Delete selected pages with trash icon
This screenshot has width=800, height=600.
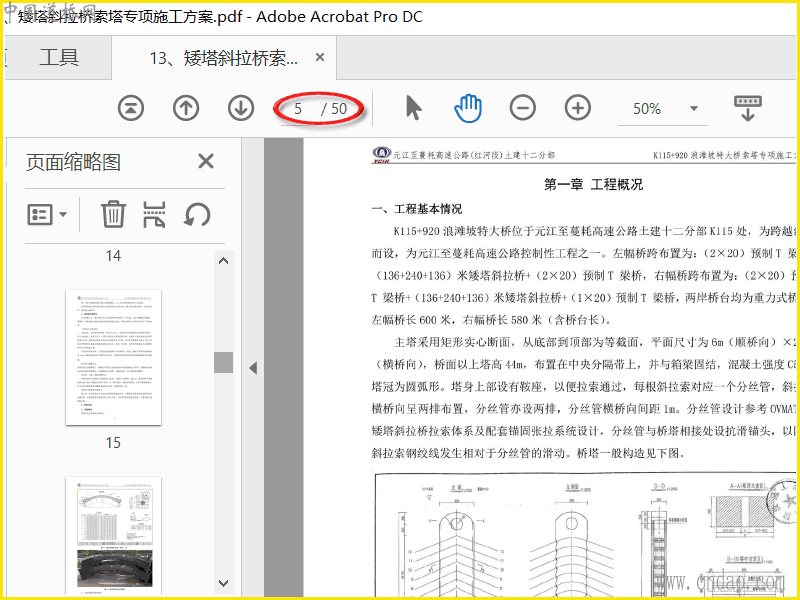click(x=113, y=214)
